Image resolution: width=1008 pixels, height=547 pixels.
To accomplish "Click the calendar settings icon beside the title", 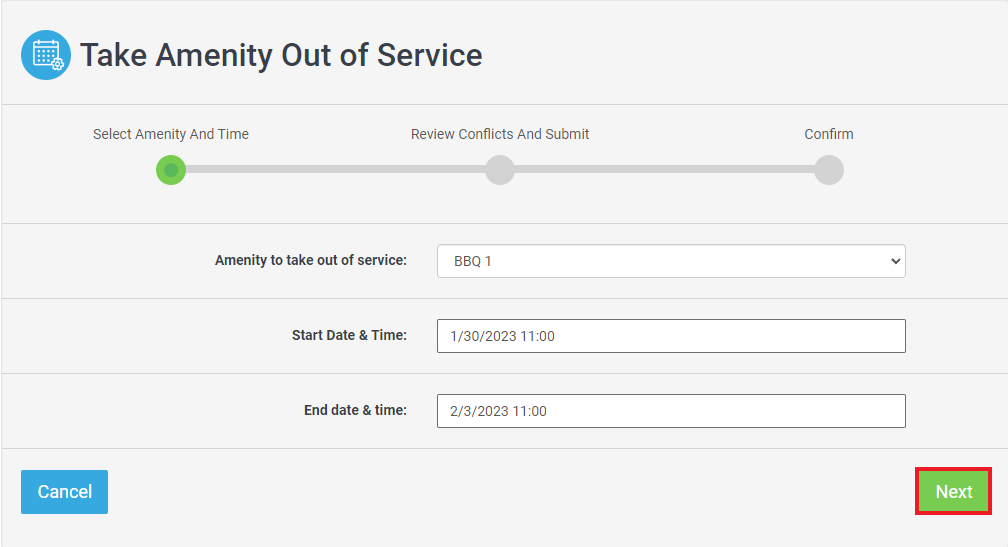I will (46, 55).
